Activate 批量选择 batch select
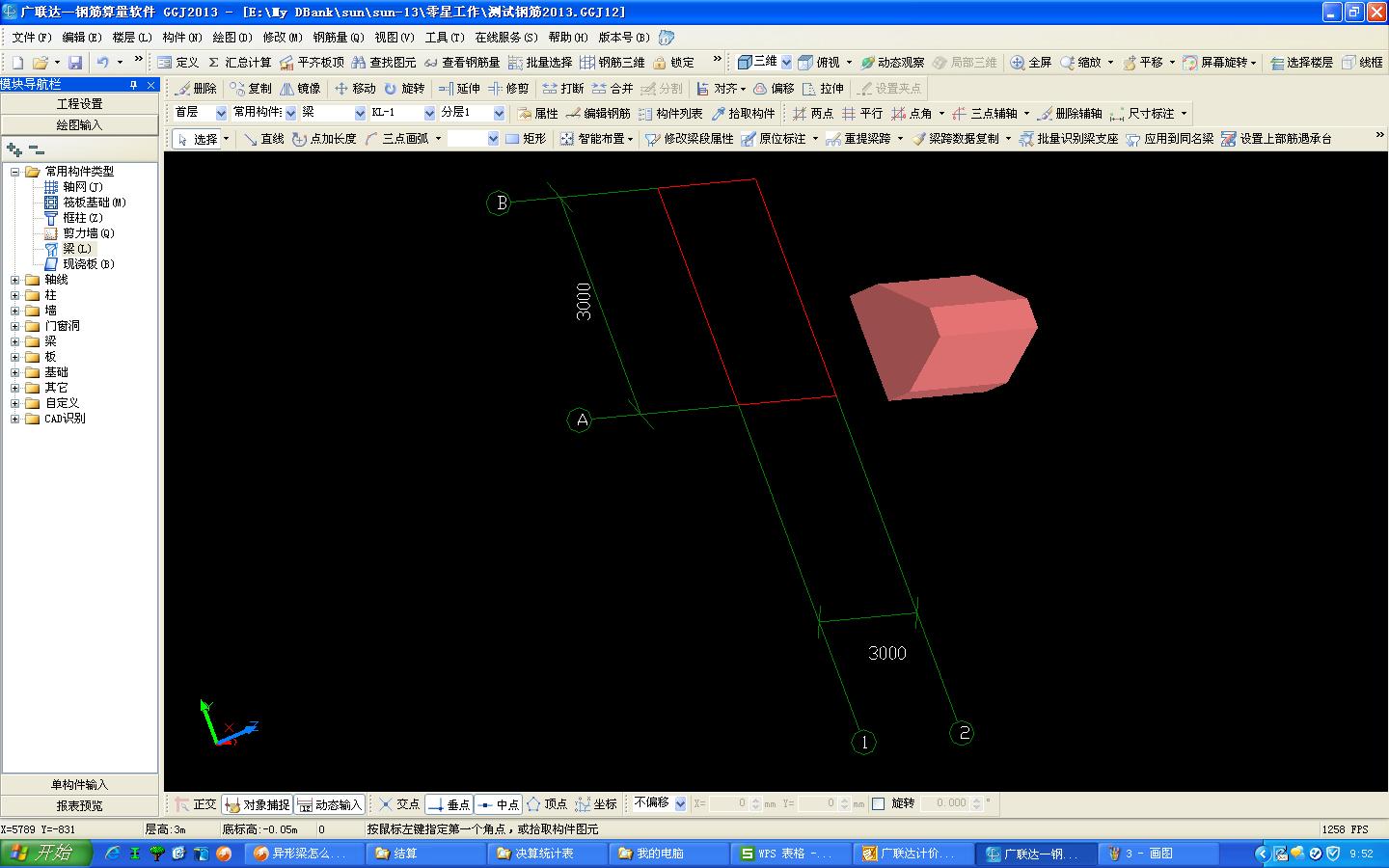This screenshot has width=1389, height=868. click(x=540, y=62)
